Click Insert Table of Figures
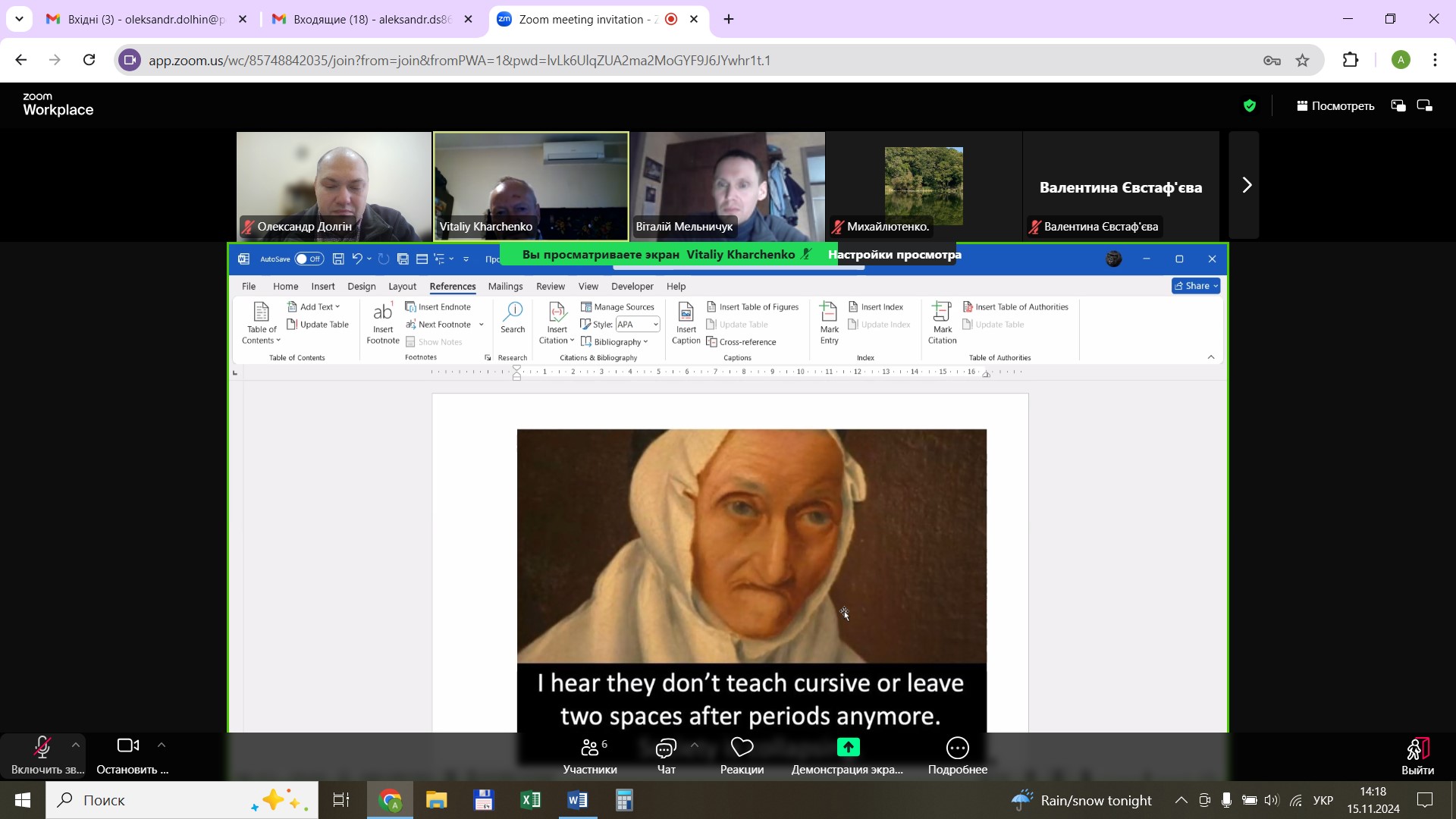Image resolution: width=1456 pixels, height=819 pixels. [752, 307]
